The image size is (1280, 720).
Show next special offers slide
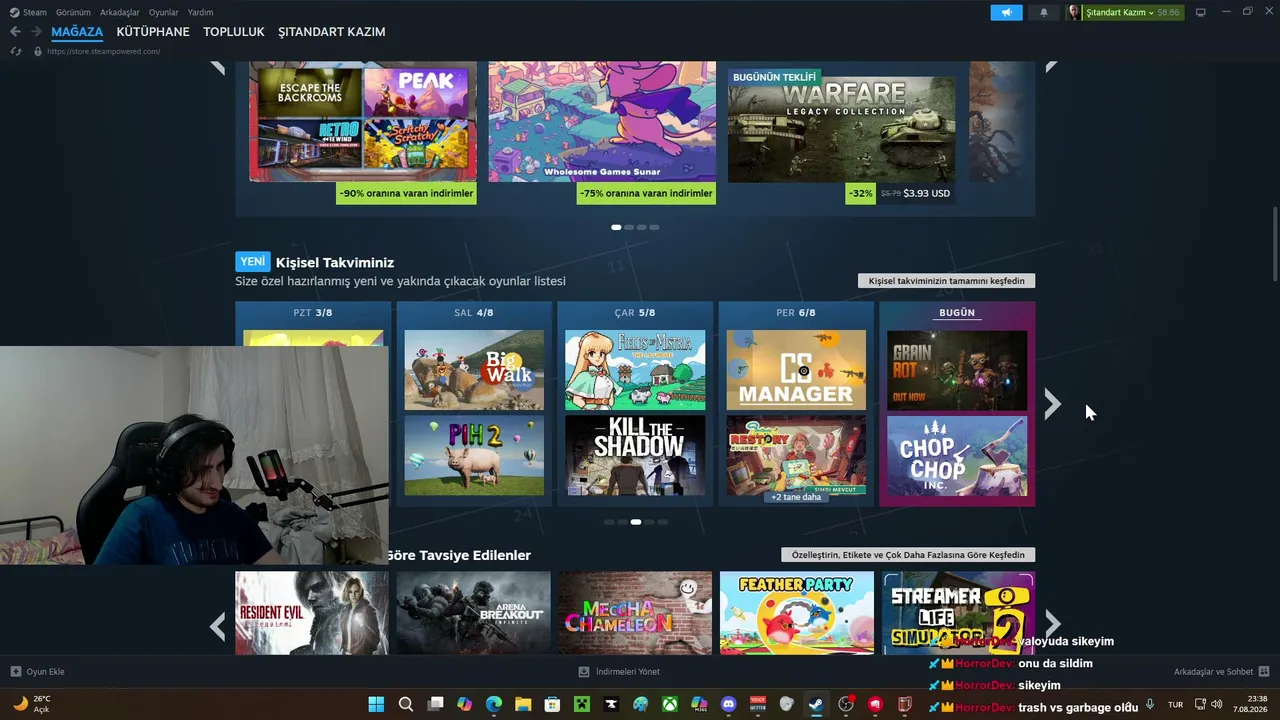pyautogui.click(x=1051, y=67)
